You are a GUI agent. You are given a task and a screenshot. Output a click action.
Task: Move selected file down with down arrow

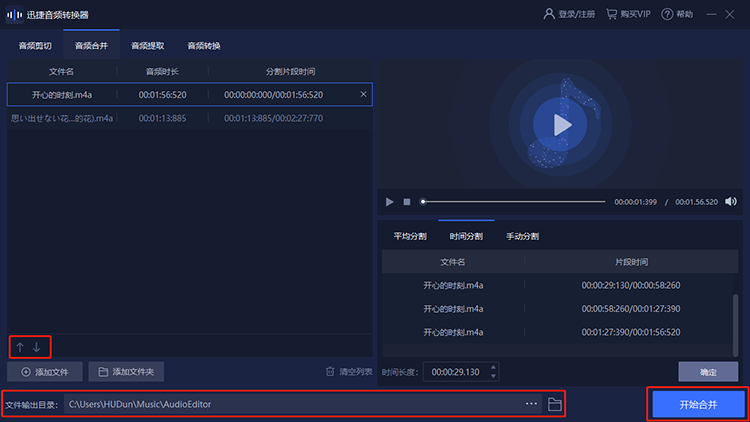[x=36, y=347]
